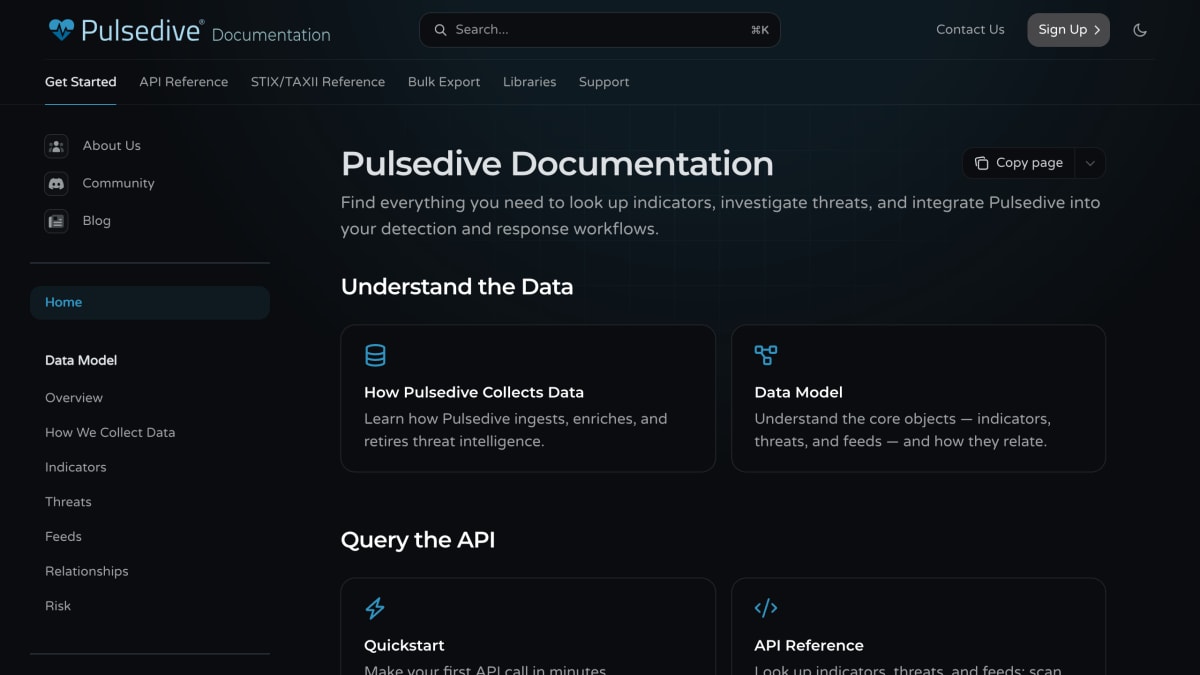The width and height of the screenshot is (1200, 675).
Task: Open the Feeds sidebar page
Action: pyautogui.click(x=63, y=537)
